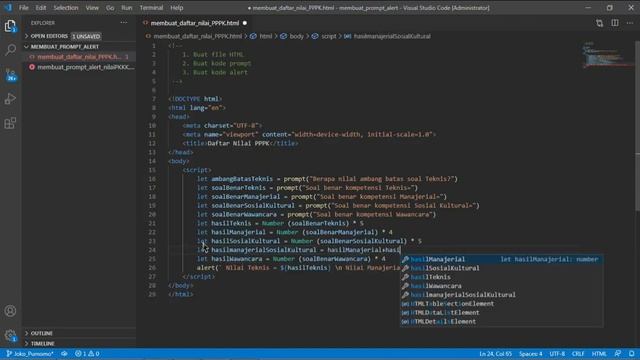Choose HTMLDetailsElement suggestion in list
This screenshot has width=640, height=360.
[501, 322]
